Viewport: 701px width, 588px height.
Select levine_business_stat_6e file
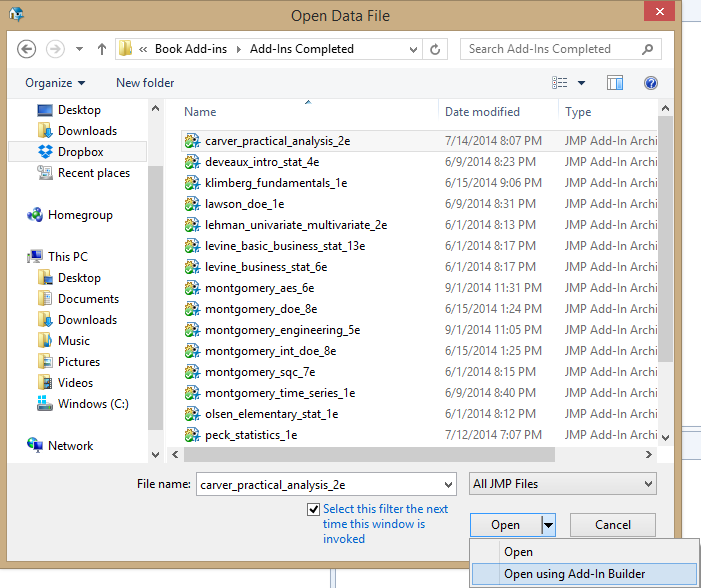point(266,267)
